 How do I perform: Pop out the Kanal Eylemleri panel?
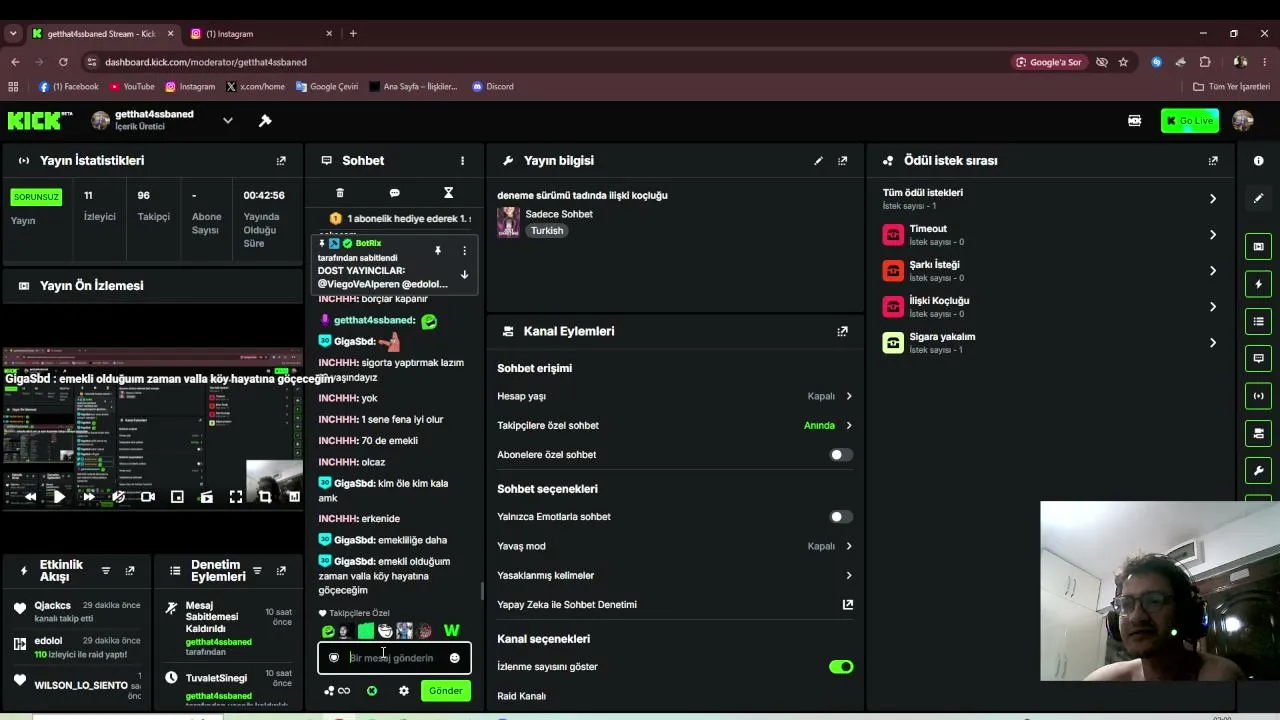tap(843, 331)
